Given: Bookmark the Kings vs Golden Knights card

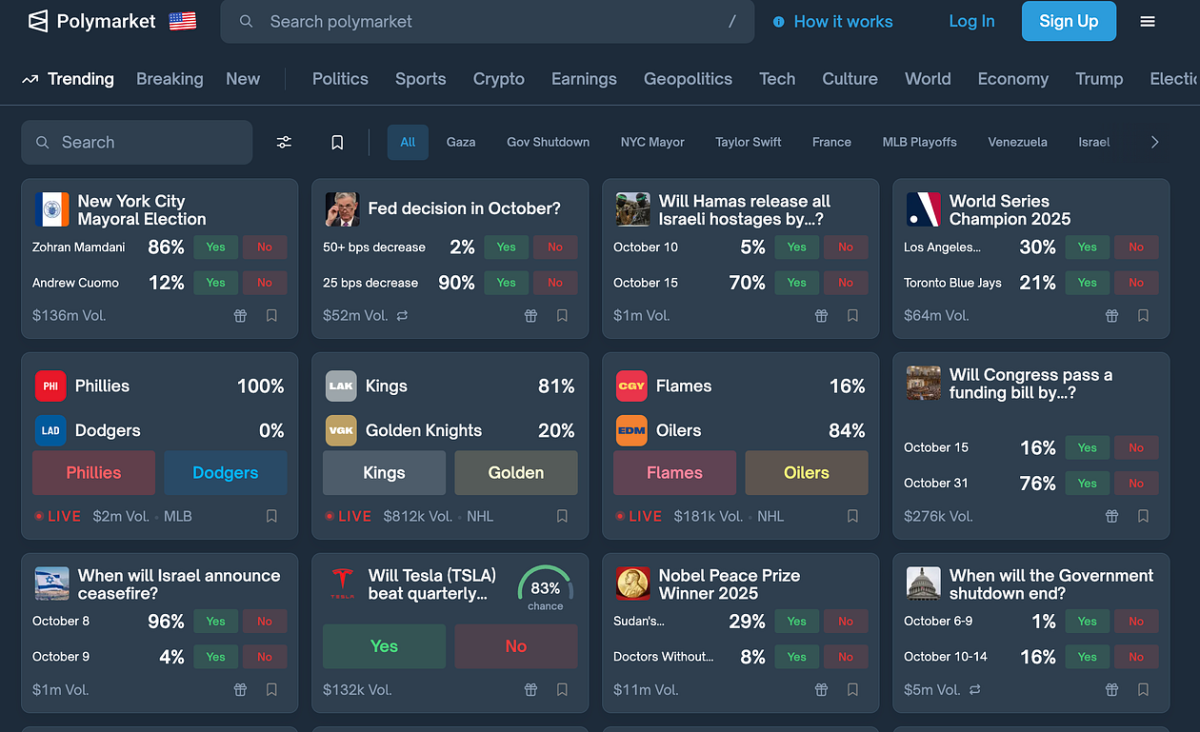Looking at the screenshot, I should (562, 516).
